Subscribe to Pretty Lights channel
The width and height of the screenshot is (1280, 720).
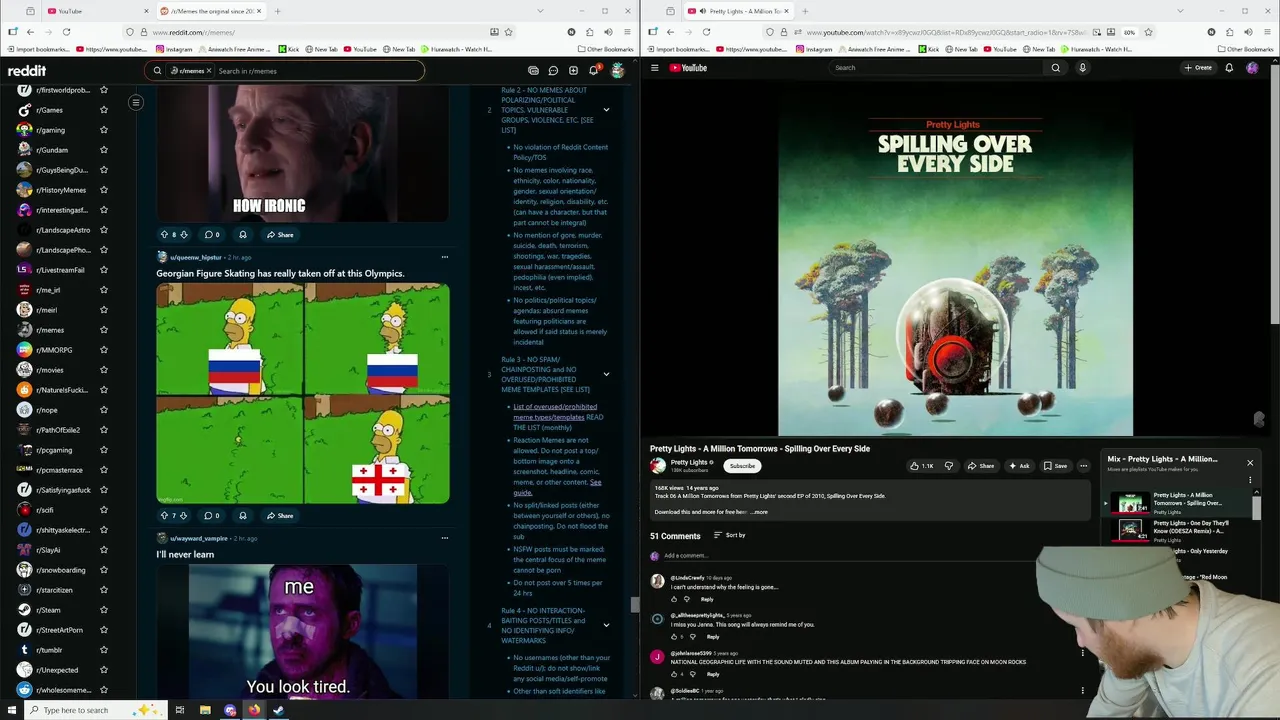point(742,466)
